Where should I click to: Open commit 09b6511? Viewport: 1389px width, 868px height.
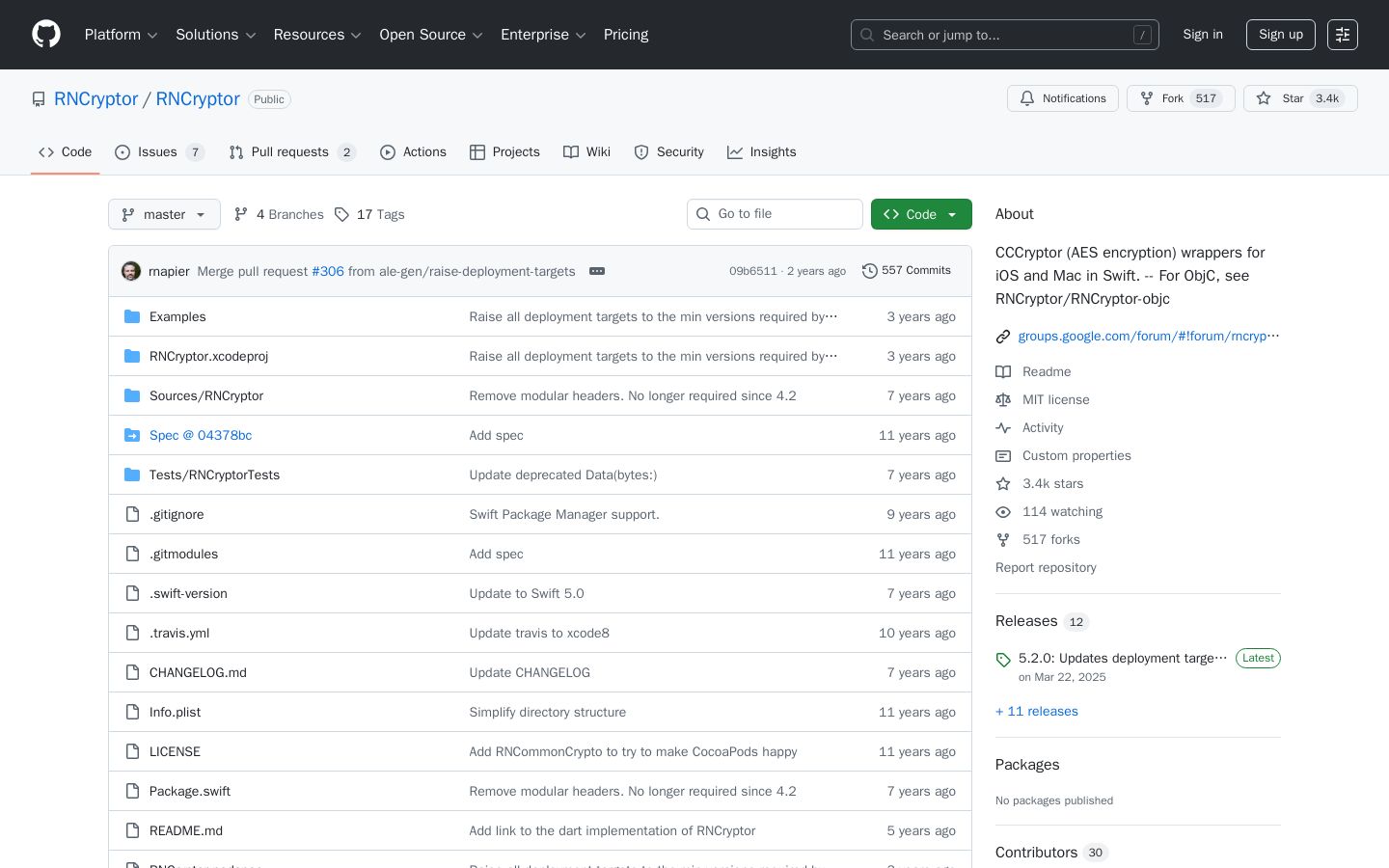[x=753, y=271]
